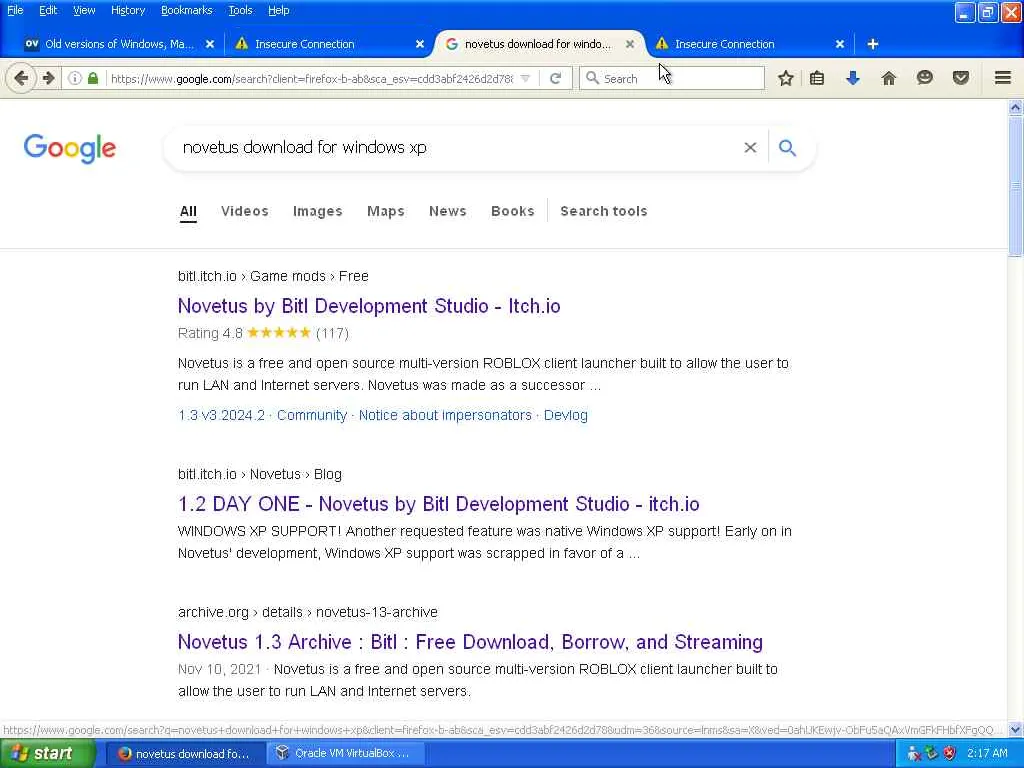Click the vertical scrollbar thumb
The image size is (1024, 768).
tap(1016, 186)
